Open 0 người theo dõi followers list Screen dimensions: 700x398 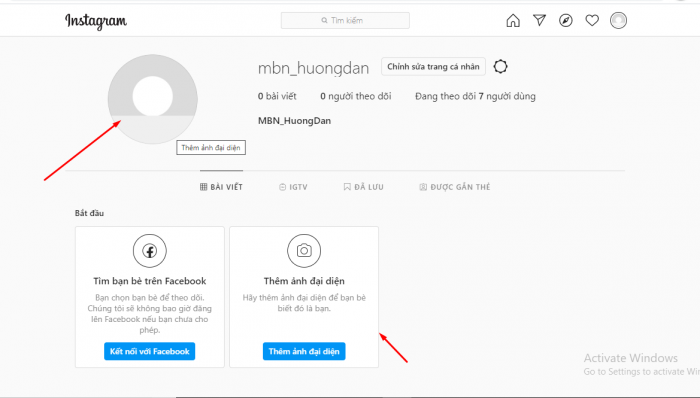(x=355, y=96)
